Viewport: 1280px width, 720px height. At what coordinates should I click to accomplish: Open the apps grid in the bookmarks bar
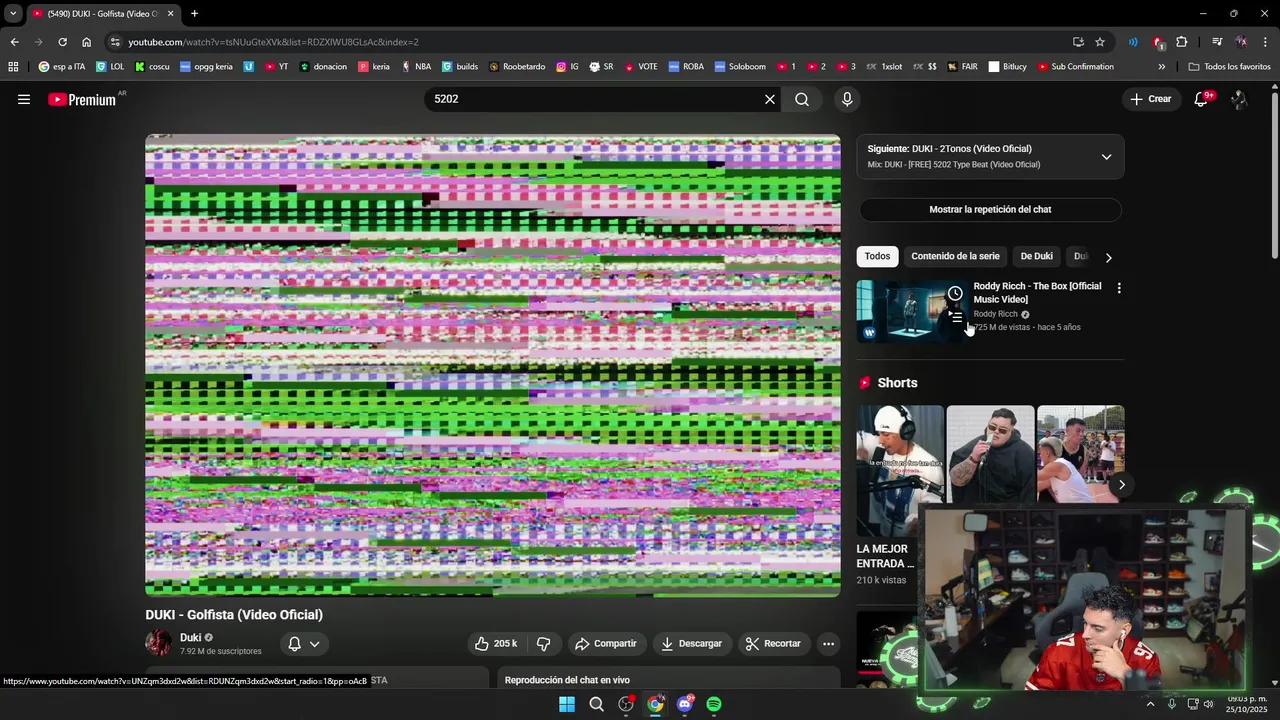click(13, 67)
